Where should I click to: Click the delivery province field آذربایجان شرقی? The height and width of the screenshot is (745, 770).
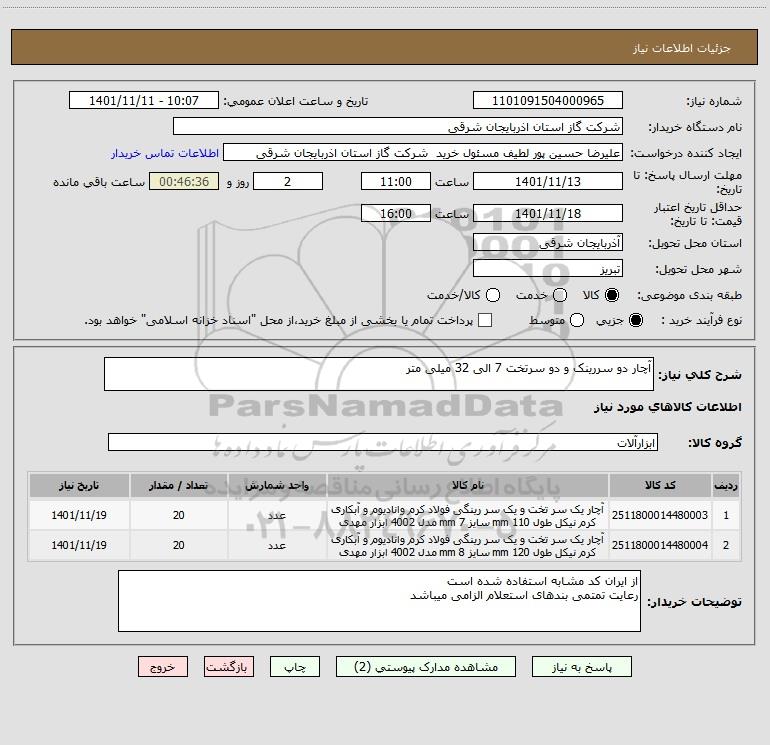tap(548, 242)
